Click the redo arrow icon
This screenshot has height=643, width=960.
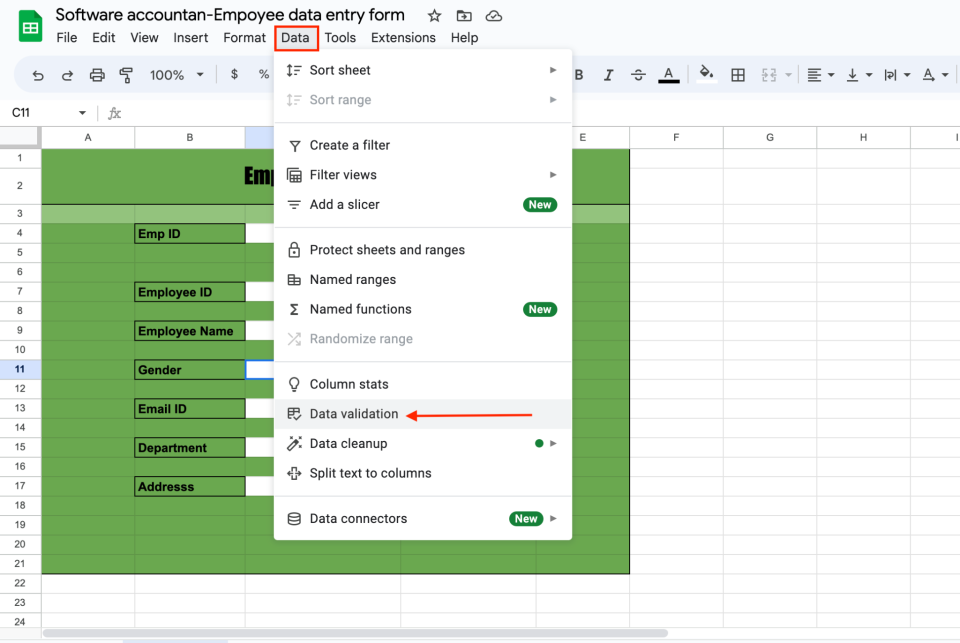click(x=67, y=75)
